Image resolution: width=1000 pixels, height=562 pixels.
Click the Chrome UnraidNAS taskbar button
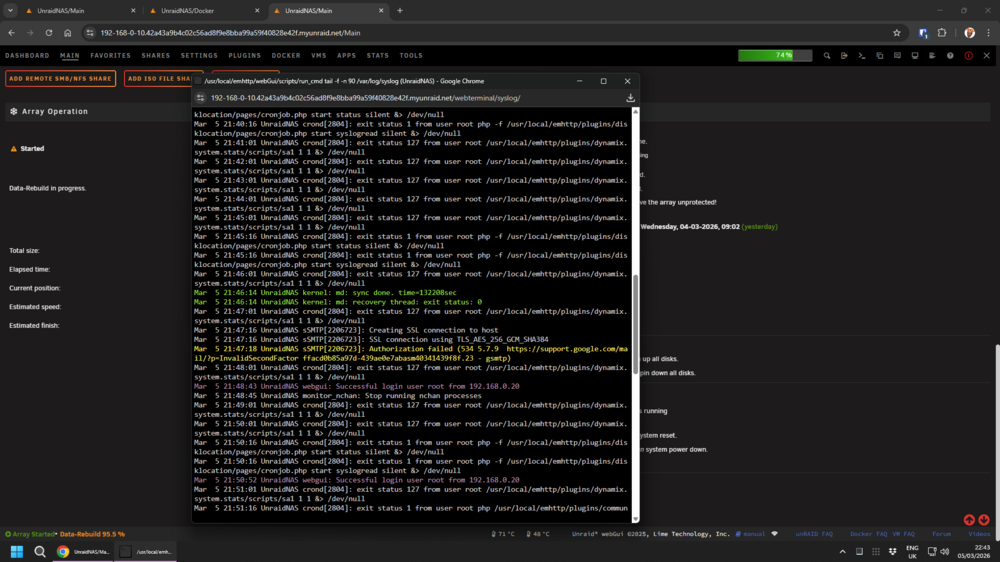pos(85,552)
